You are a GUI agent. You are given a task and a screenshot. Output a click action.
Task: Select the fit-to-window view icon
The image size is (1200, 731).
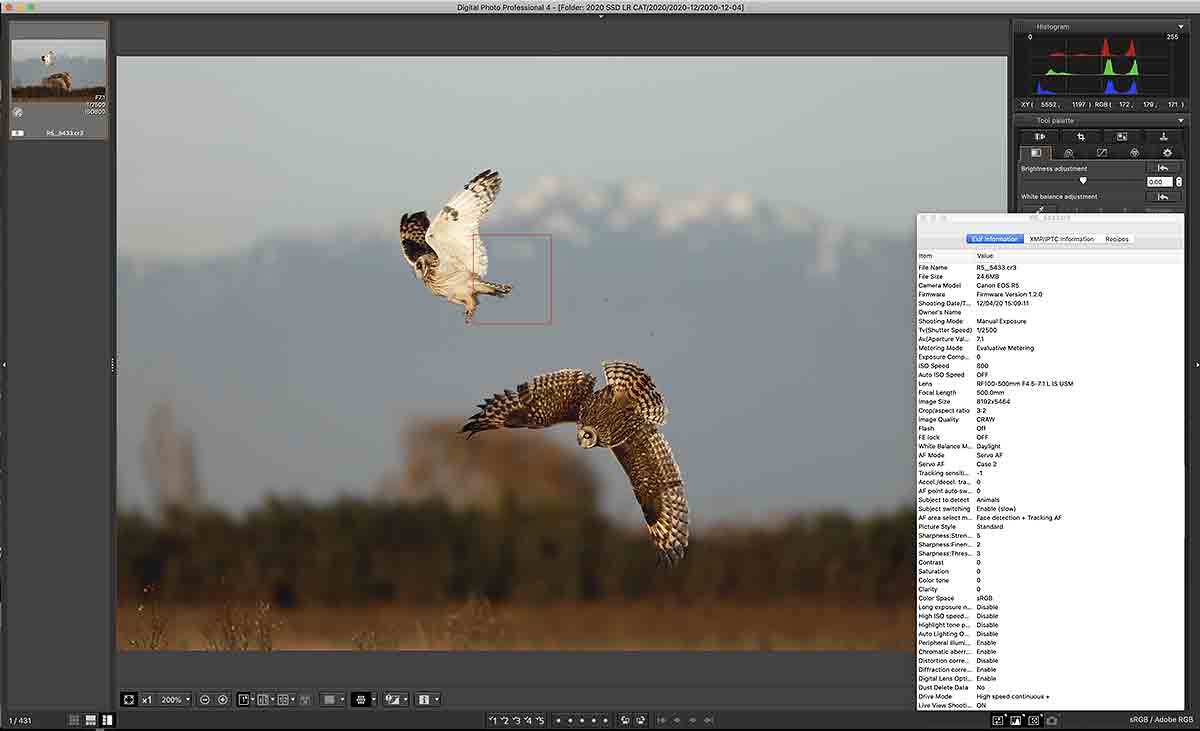tap(129, 700)
